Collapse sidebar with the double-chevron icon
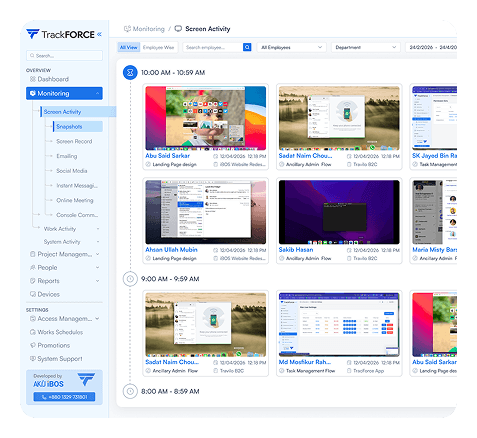 click(x=99, y=34)
